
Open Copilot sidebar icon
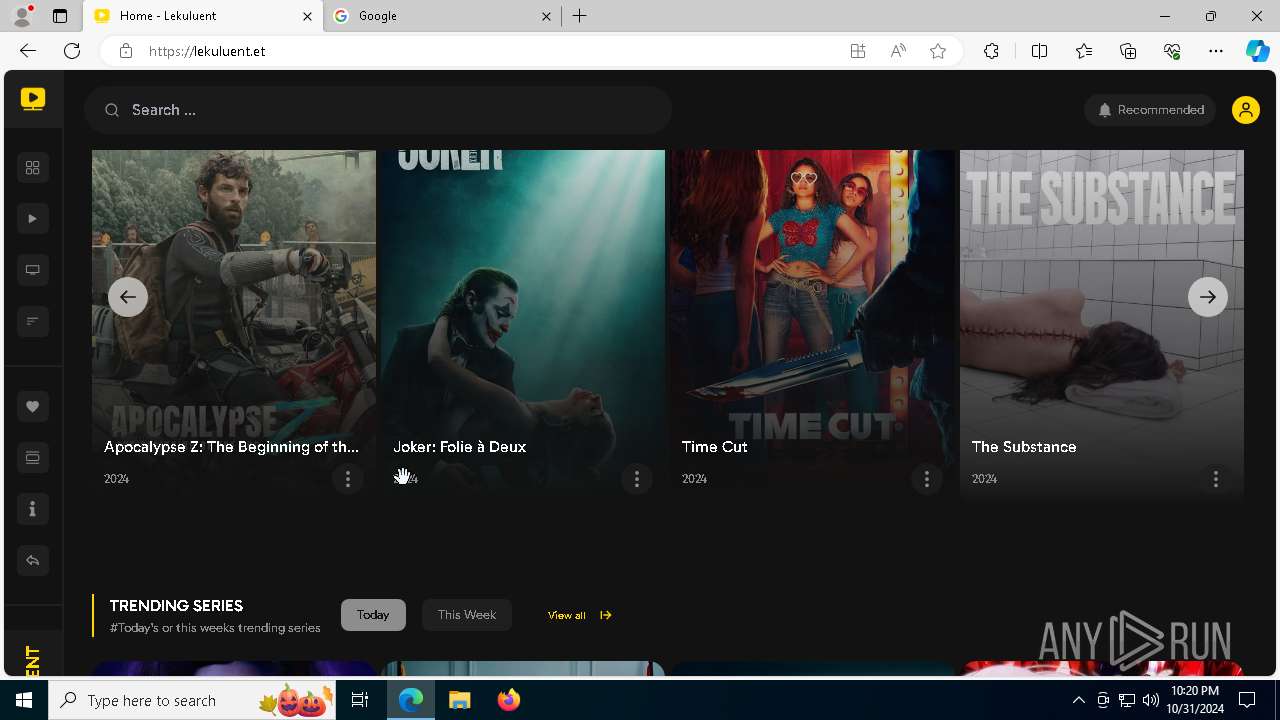click(1257, 51)
